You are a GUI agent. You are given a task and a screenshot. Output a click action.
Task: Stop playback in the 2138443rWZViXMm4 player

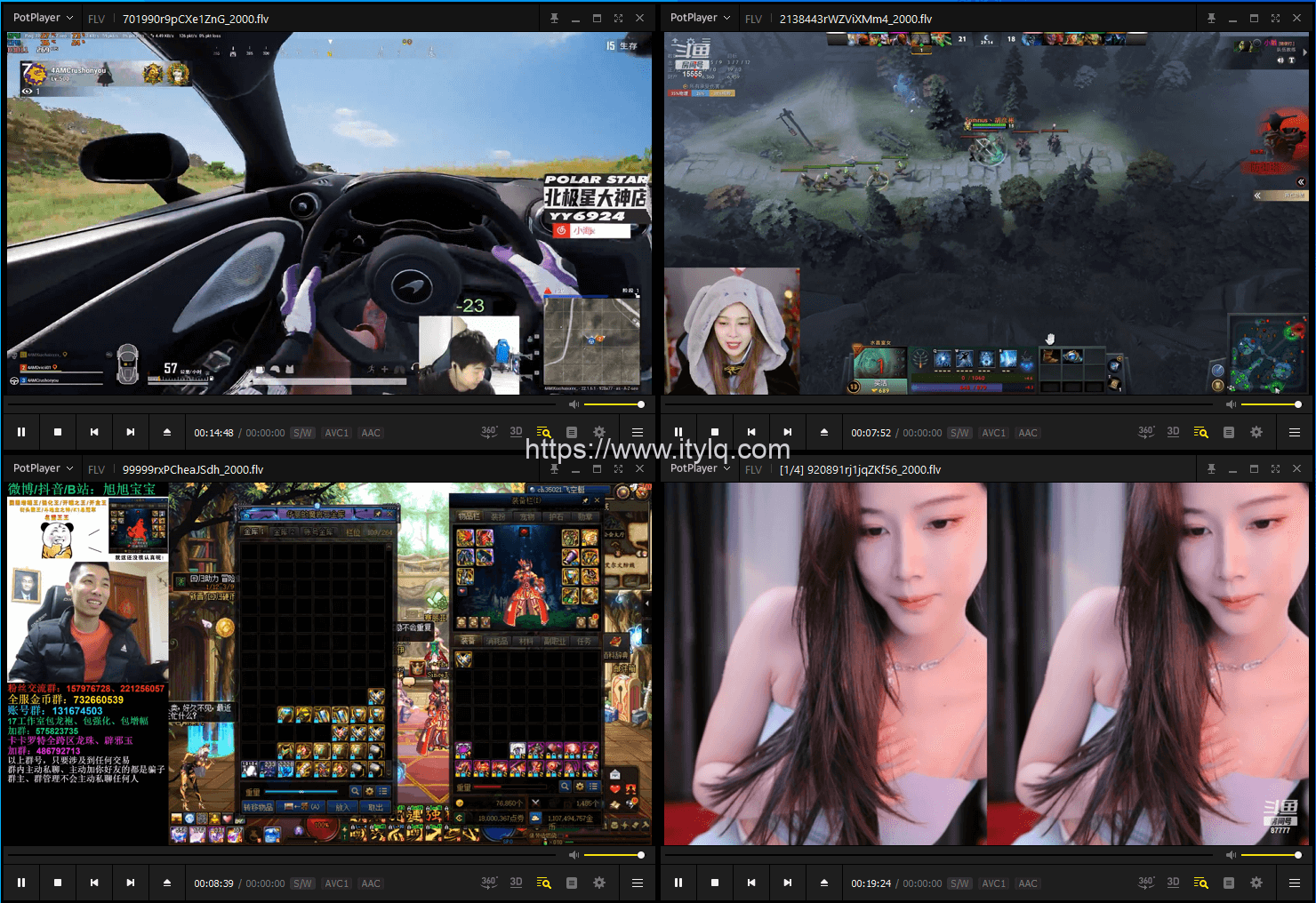coord(715,433)
